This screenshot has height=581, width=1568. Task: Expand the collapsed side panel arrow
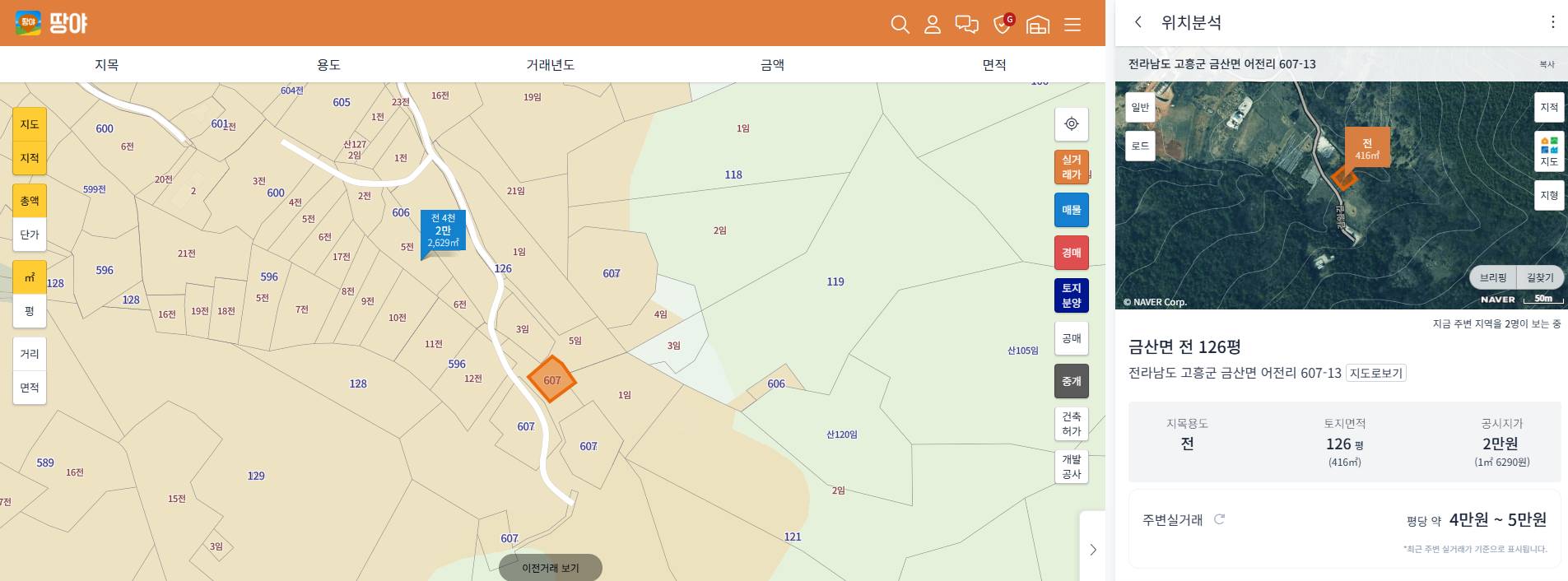tap(1092, 549)
